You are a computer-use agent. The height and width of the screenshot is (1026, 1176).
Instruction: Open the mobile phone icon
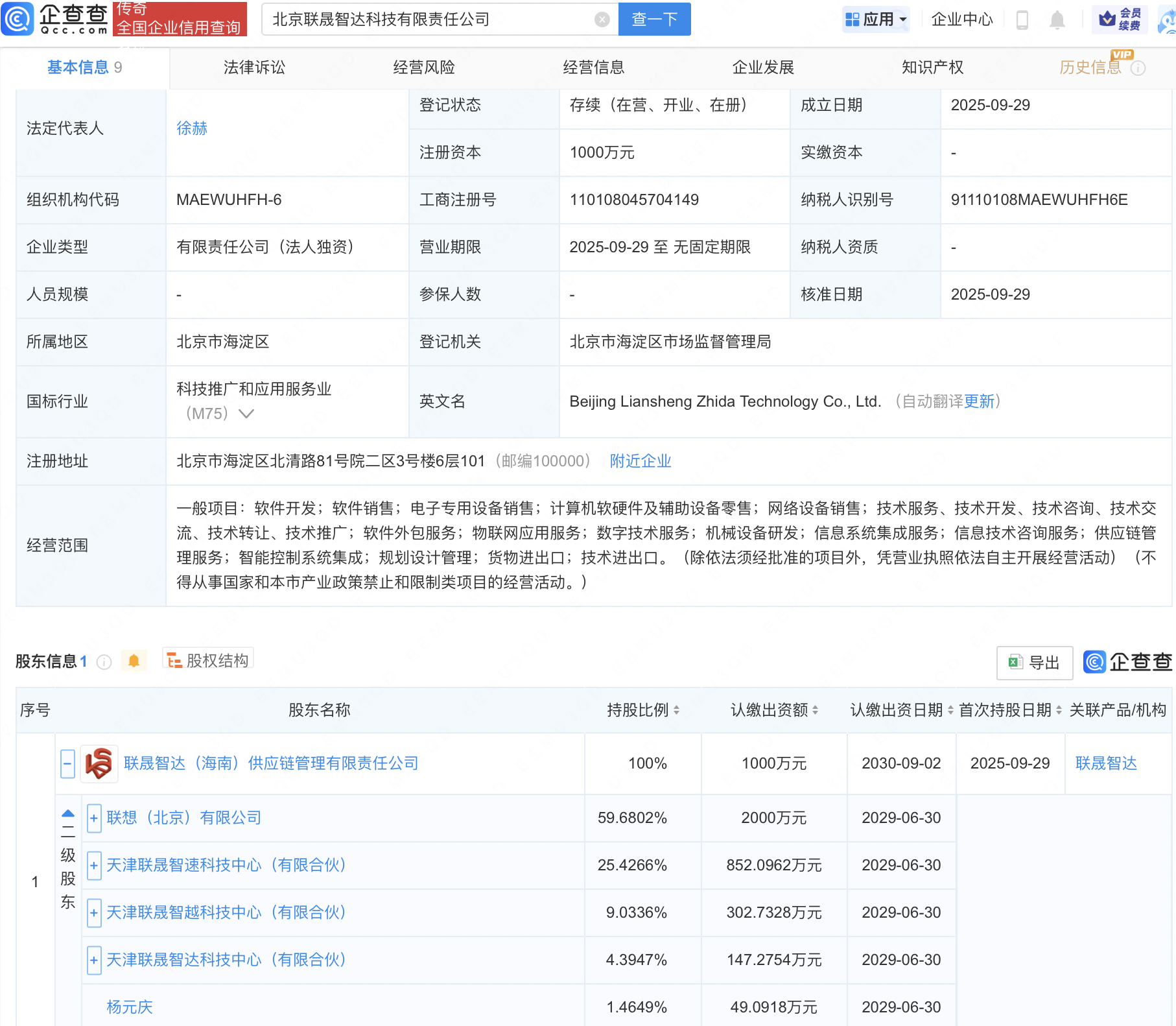click(1022, 19)
